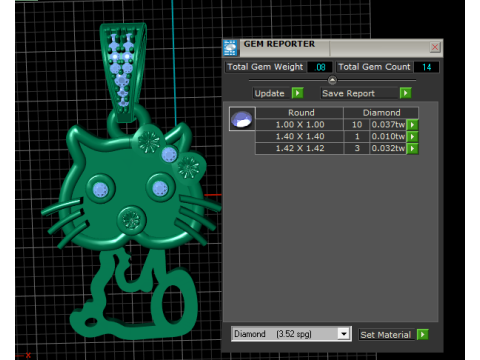Click arrow for the 1.00 X 1.00 row

point(412,125)
